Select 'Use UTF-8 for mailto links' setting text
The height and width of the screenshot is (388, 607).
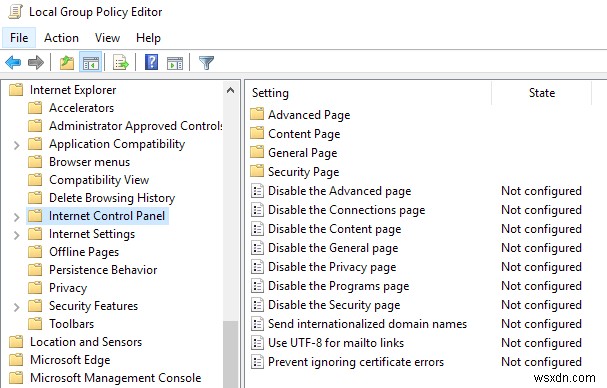(336, 343)
